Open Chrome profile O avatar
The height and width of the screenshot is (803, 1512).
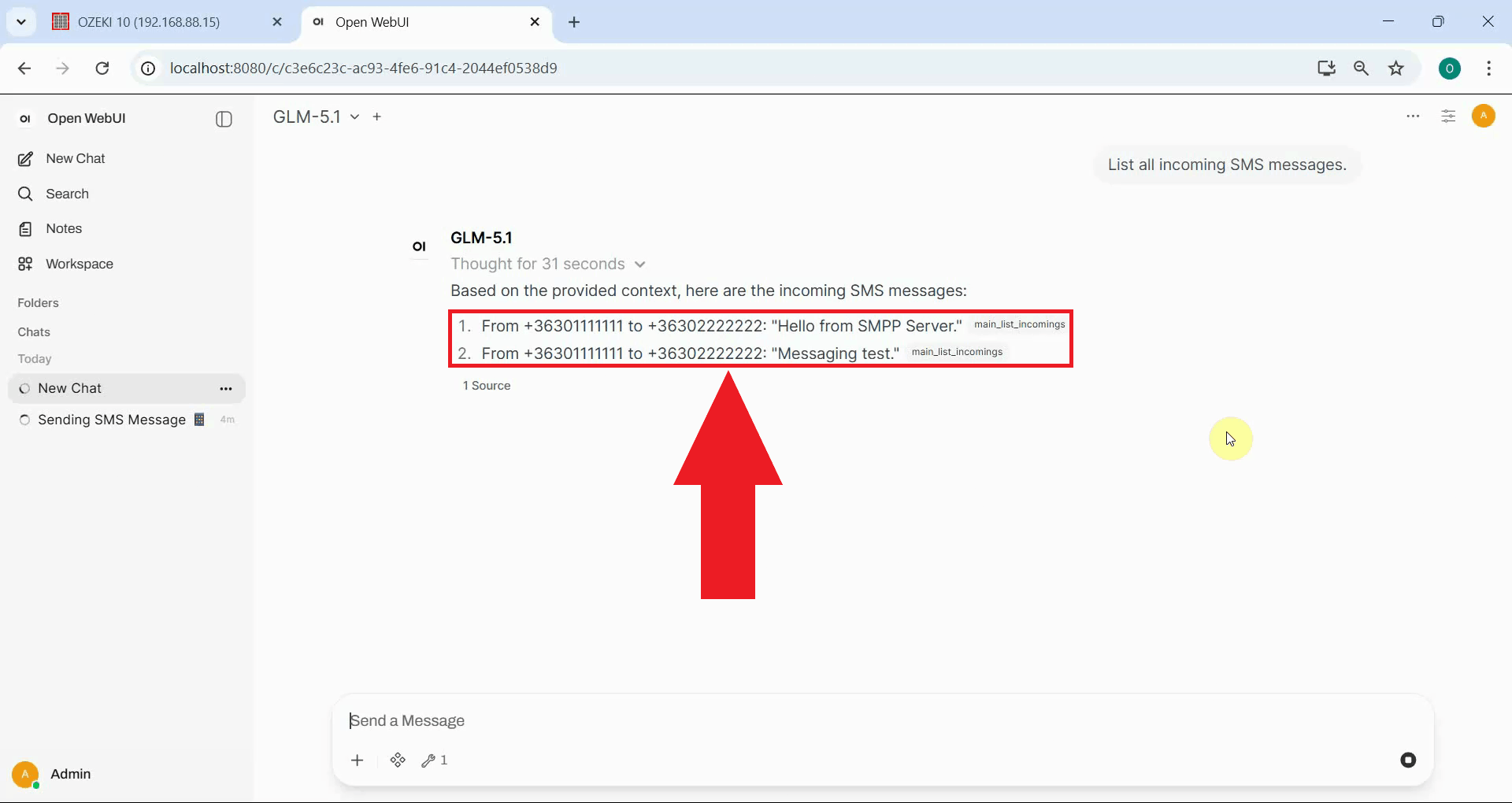pyautogui.click(x=1450, y=68)
